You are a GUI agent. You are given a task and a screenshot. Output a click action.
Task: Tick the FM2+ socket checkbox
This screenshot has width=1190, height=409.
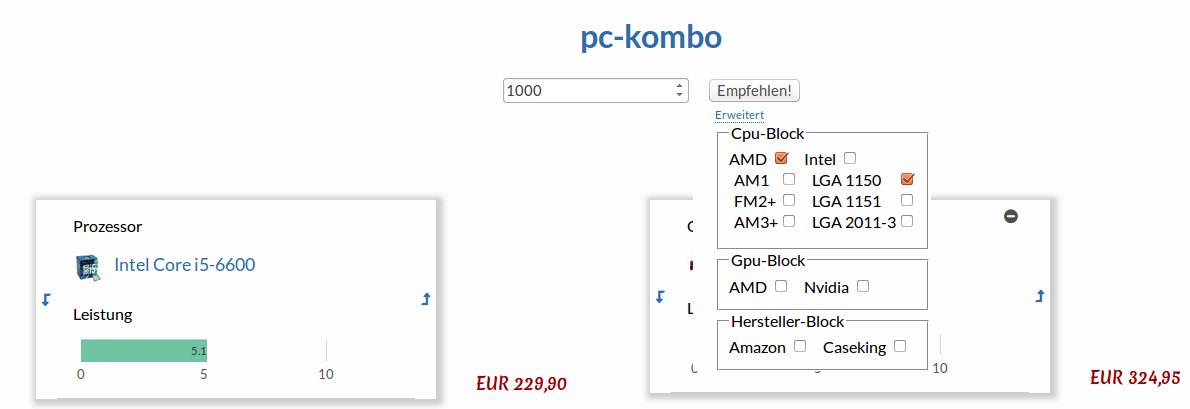(x=789, y=200)
